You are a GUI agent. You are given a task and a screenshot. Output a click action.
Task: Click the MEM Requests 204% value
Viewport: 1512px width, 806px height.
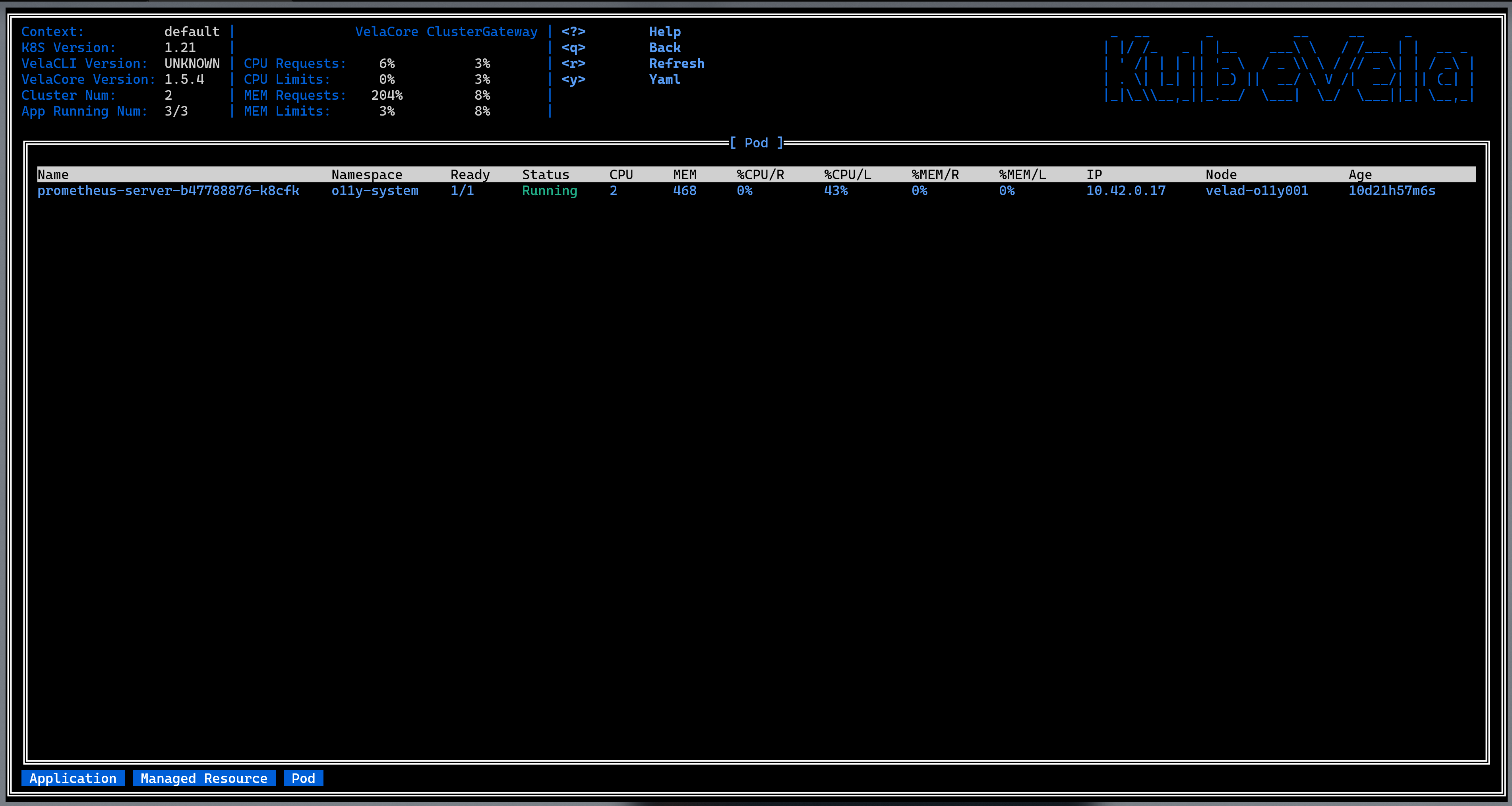387,95
